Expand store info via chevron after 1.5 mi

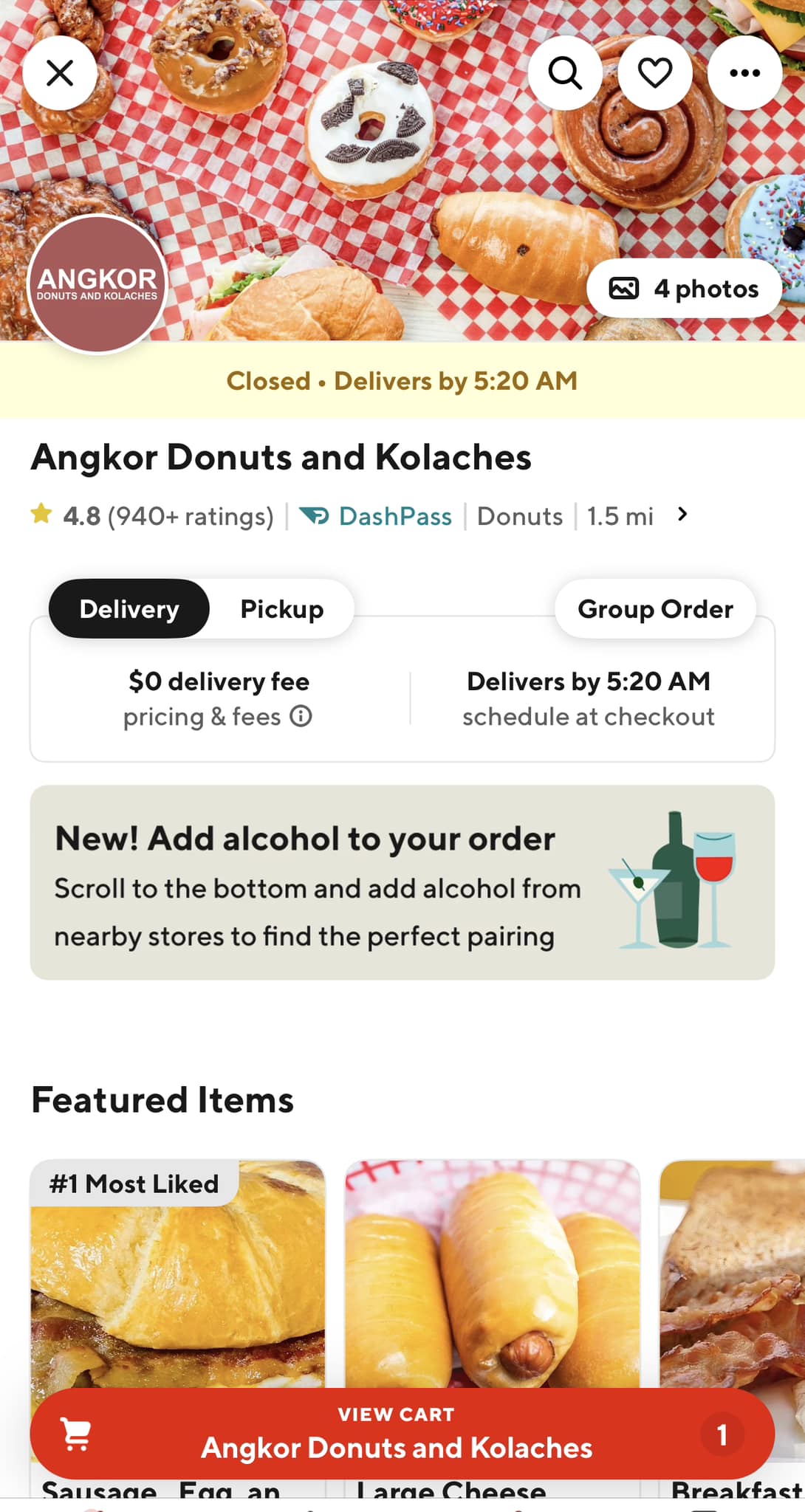pyautogui.click(x=682, y=515)
